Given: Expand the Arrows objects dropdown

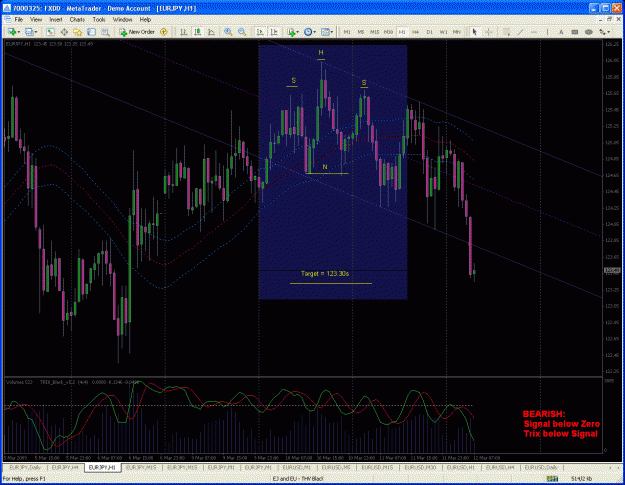Looking at the screenshot, I should click(x=609, y=32).
